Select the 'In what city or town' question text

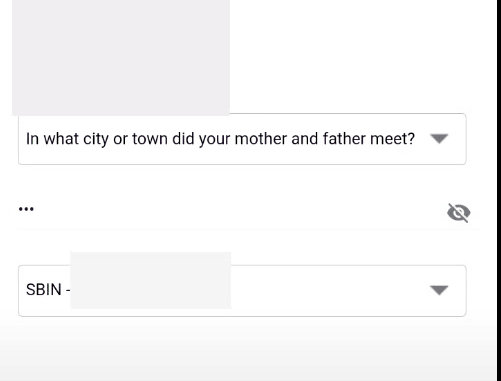click(x=220, y=139)
